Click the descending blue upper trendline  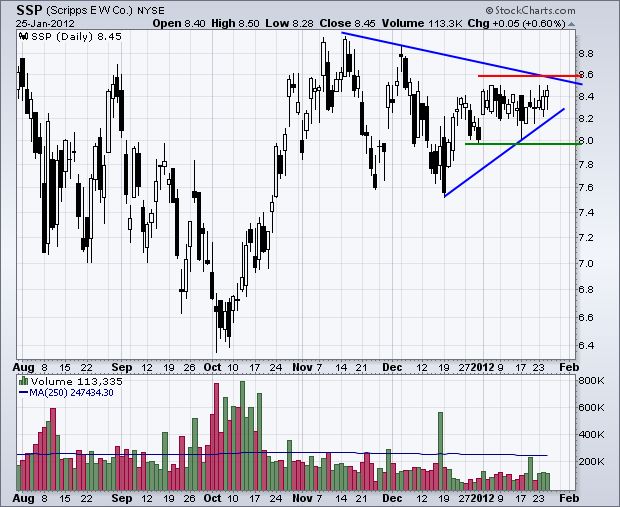point(462,58)
